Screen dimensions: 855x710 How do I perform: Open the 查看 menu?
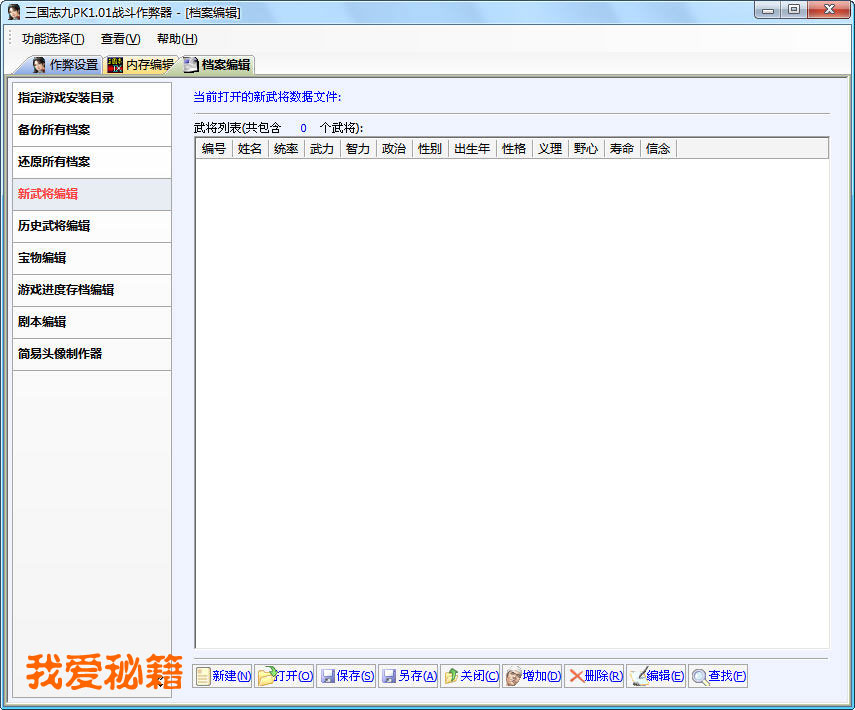click(x=120, y=39)
